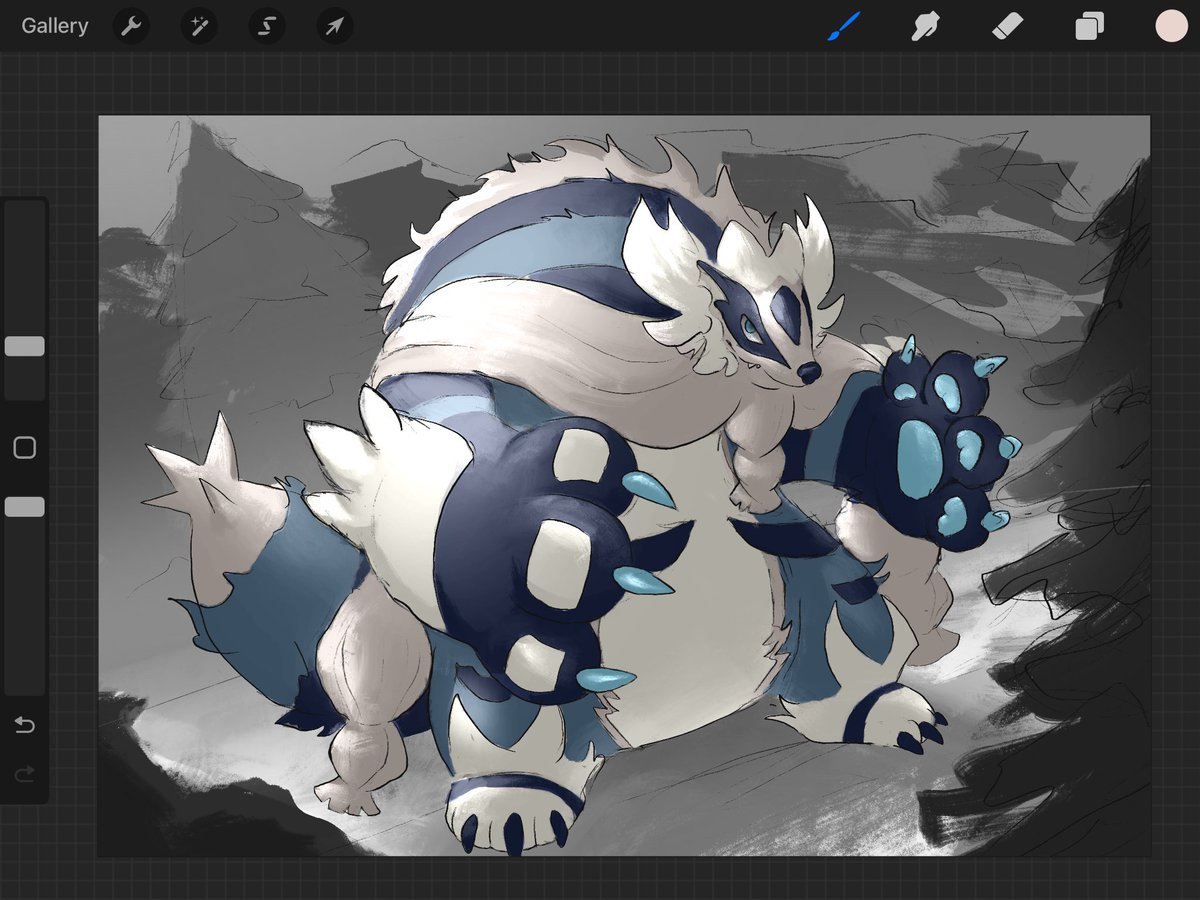The image size is (1200, 900).
Task: Select the Transform arrow tool
Action: tap(335, 26)
